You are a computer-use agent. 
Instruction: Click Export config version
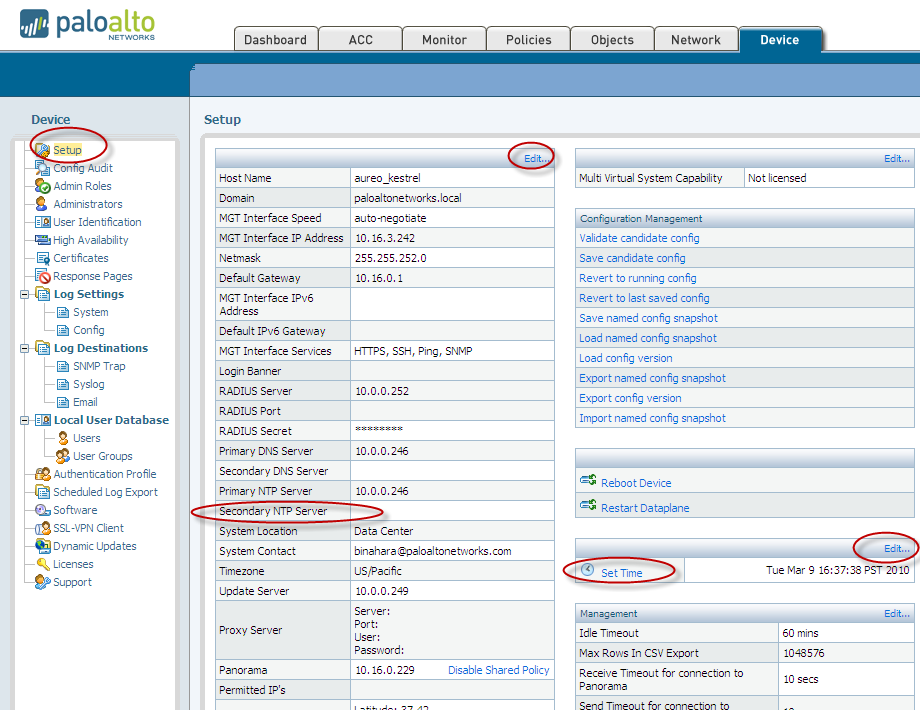pos(630,398)
